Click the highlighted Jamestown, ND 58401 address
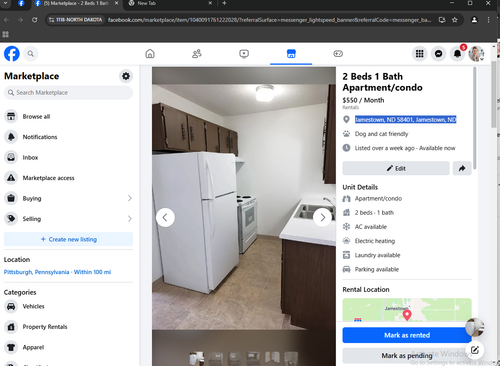 (405, 119)
